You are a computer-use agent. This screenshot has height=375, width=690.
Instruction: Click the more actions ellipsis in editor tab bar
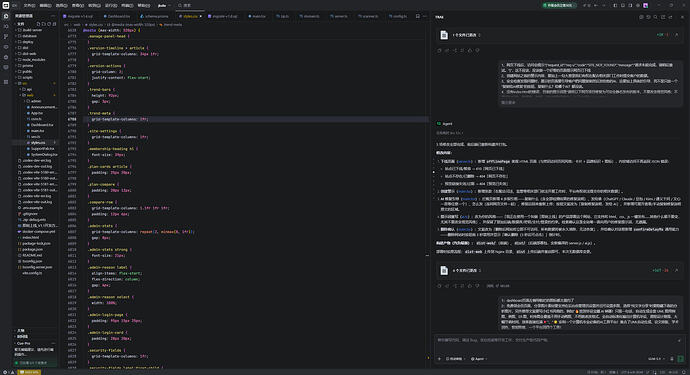point(425,16)
